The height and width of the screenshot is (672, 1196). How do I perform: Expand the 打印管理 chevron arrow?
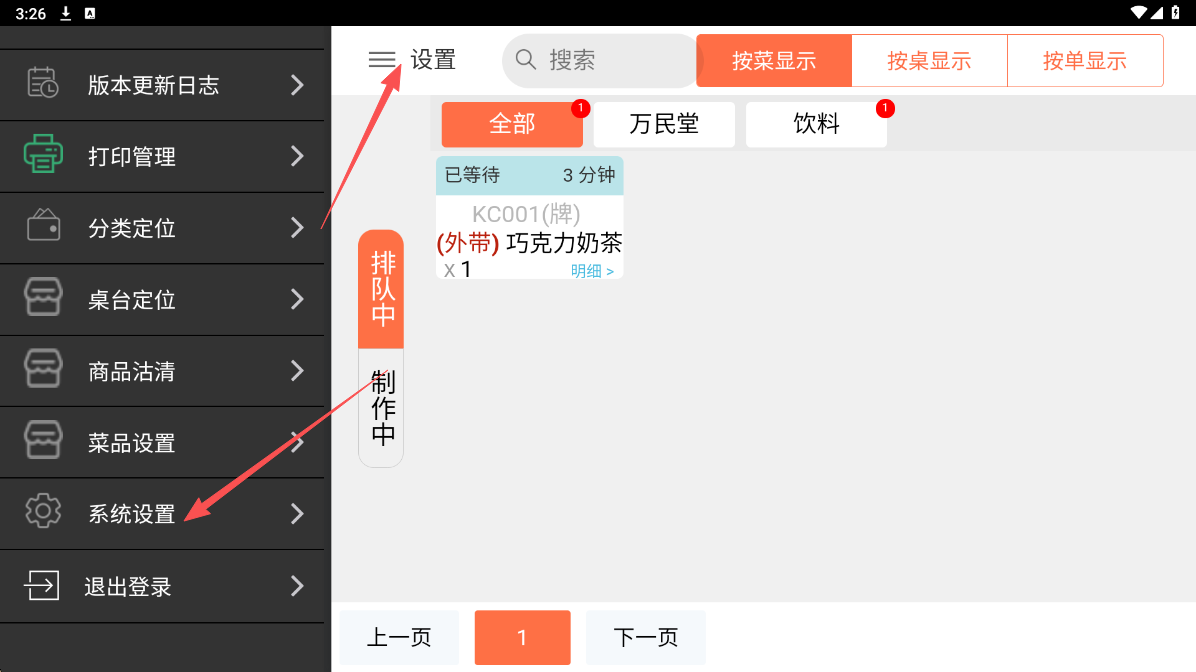(297, 156)
